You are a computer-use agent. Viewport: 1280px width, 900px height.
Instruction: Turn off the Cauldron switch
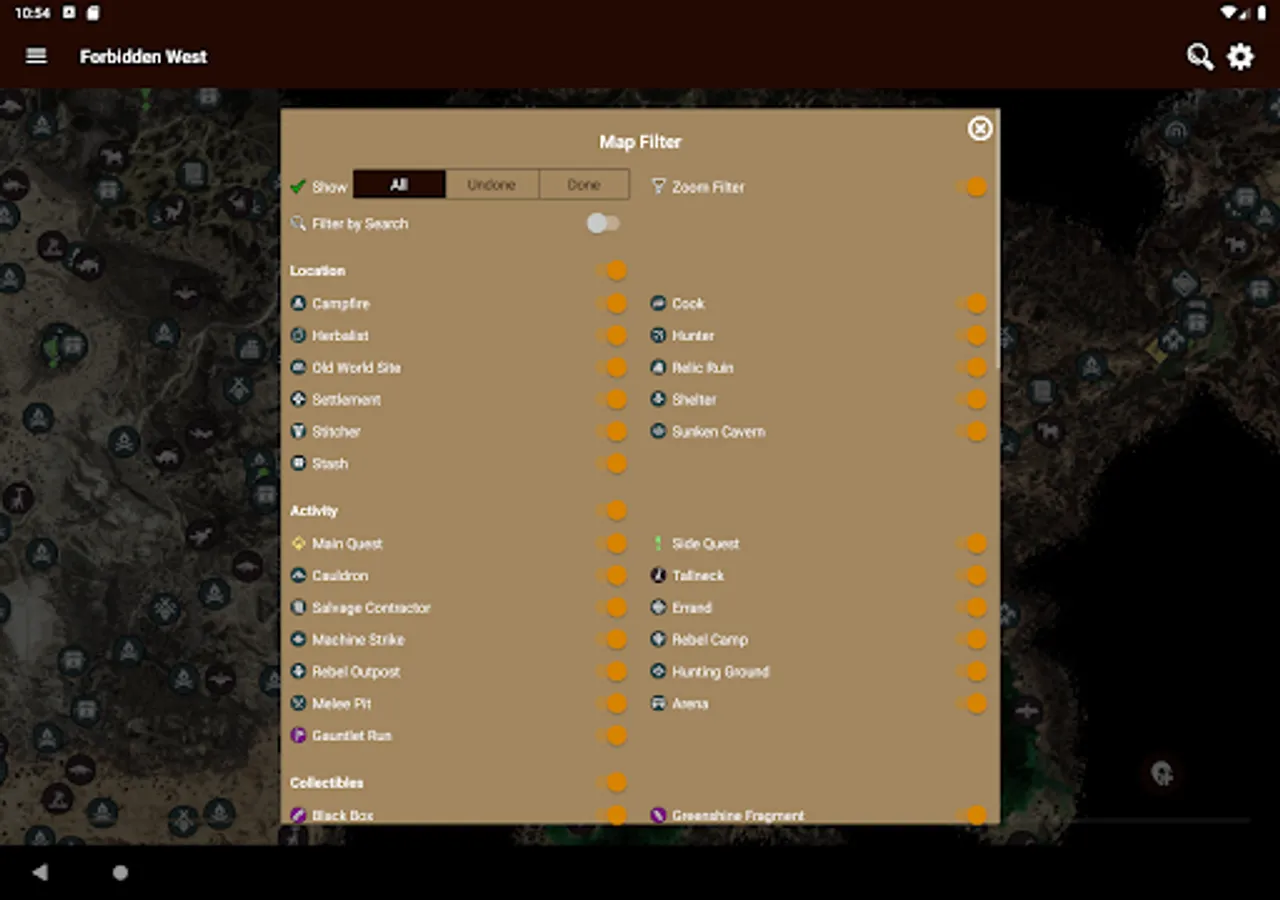point(611,575)
